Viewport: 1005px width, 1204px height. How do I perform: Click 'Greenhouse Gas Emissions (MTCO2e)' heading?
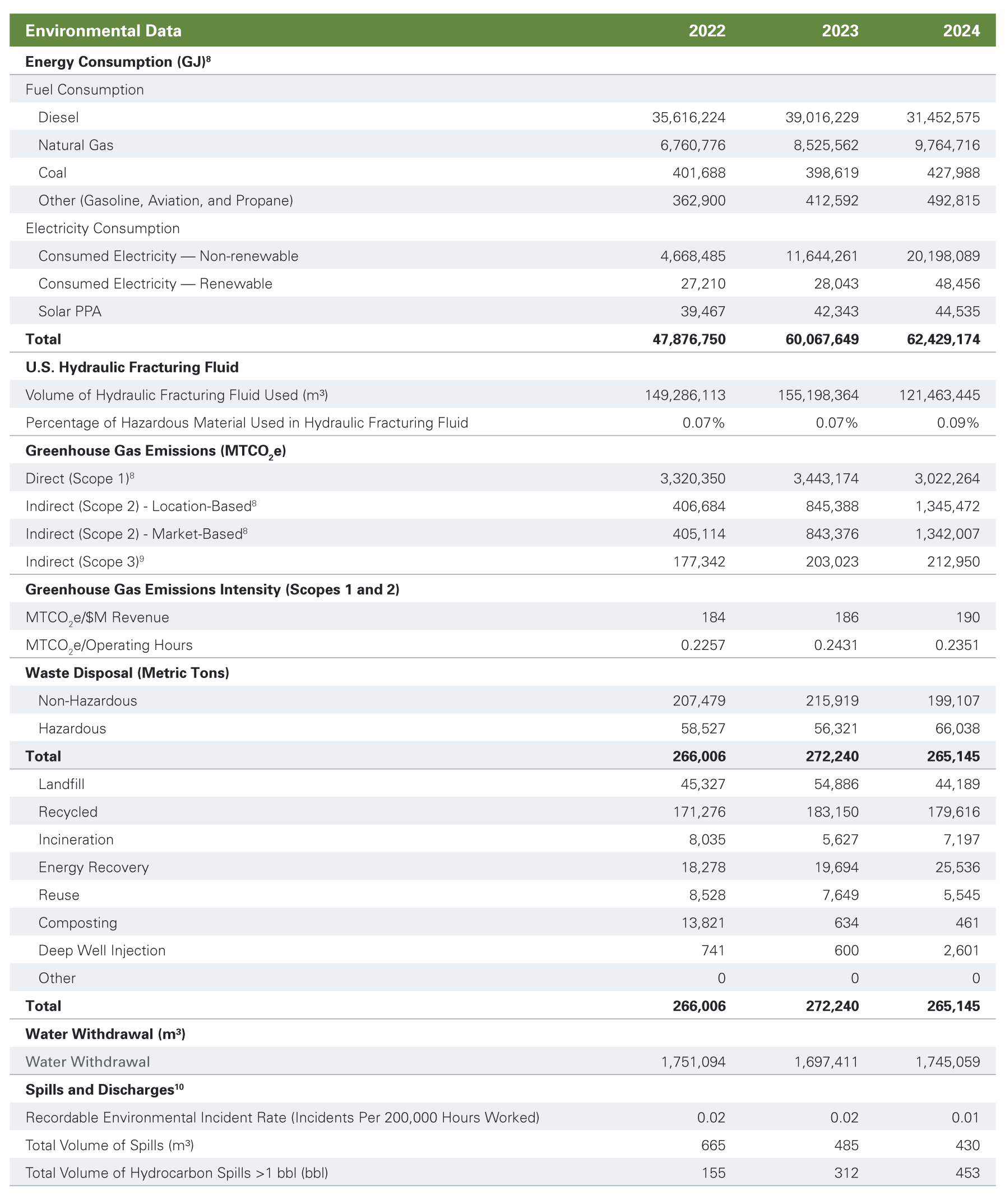point(156,451)
